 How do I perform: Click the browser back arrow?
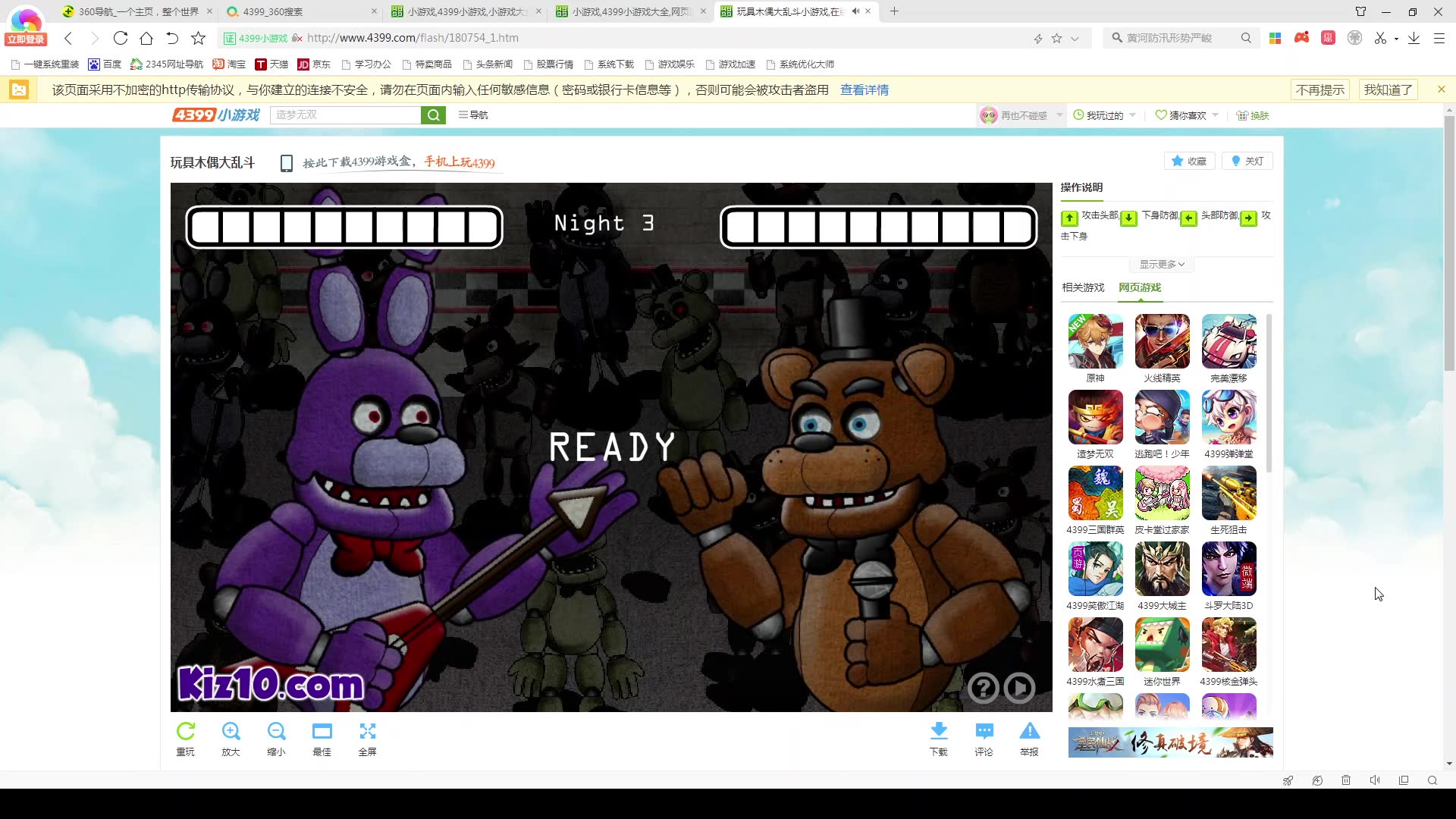click(68, 38)
